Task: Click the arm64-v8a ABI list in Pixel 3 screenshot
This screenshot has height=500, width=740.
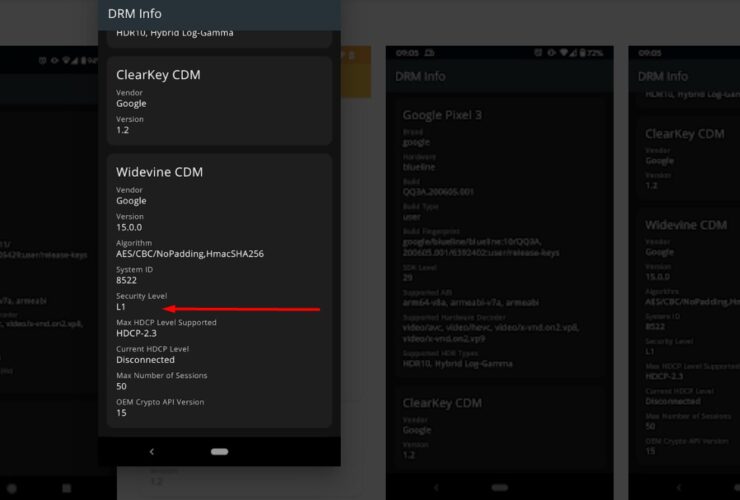Action: click(x=471, y=303)
